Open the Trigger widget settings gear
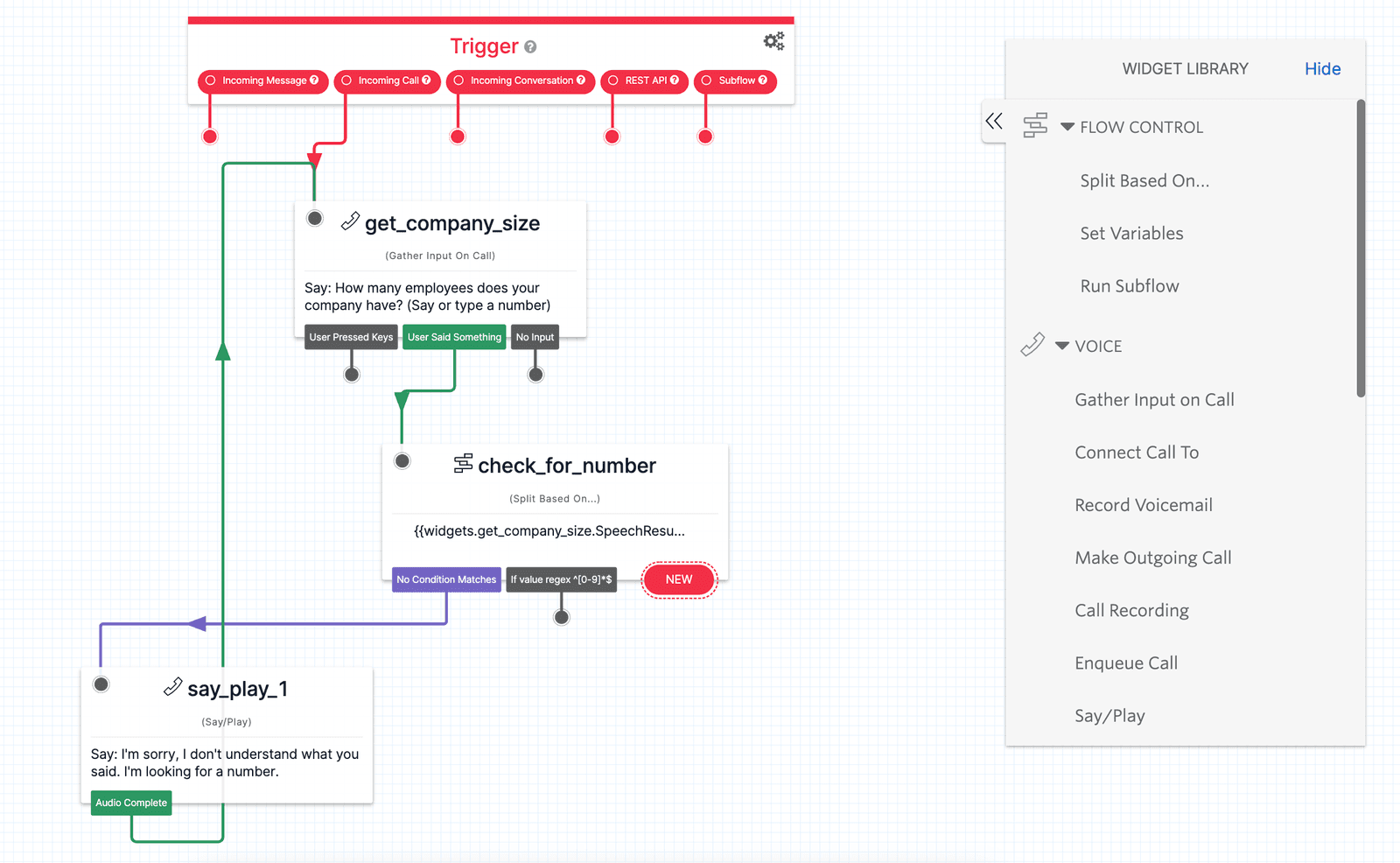The width and height of the screenshot is (1400, 863). pyautogui.click(x=773, y=40)
